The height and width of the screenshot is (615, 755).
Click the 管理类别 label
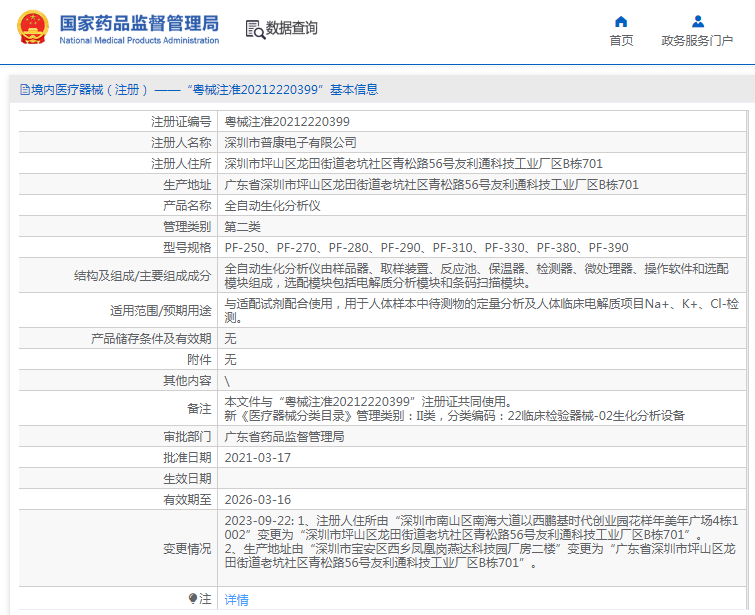pyautogui.click(x=187, y=226)
